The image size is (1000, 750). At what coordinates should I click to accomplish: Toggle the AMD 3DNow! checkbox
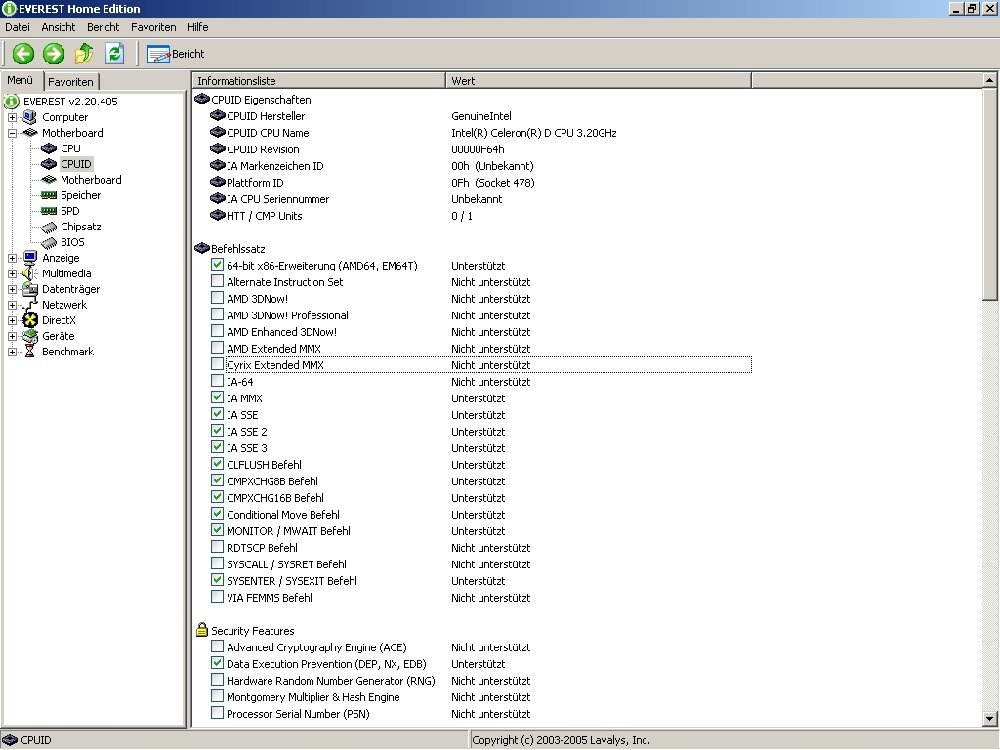pyautogui.click(x=218, y=298)
